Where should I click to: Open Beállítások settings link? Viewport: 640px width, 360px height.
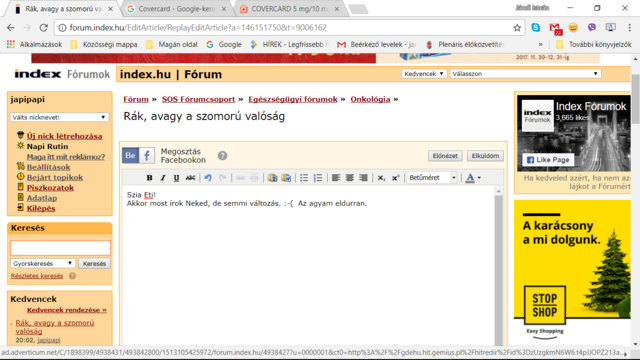(x=49, y=167)
